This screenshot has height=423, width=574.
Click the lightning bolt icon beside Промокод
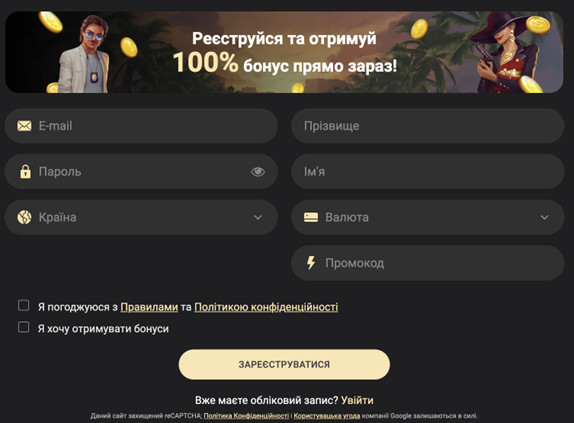(311, 263)
